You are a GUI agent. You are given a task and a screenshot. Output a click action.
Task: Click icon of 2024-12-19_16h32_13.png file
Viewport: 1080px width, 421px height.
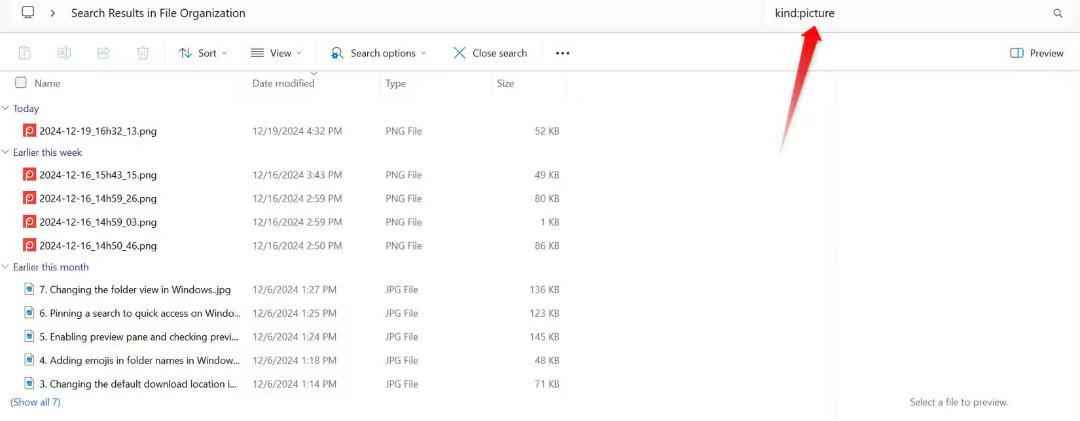click(x=29, y=131)
